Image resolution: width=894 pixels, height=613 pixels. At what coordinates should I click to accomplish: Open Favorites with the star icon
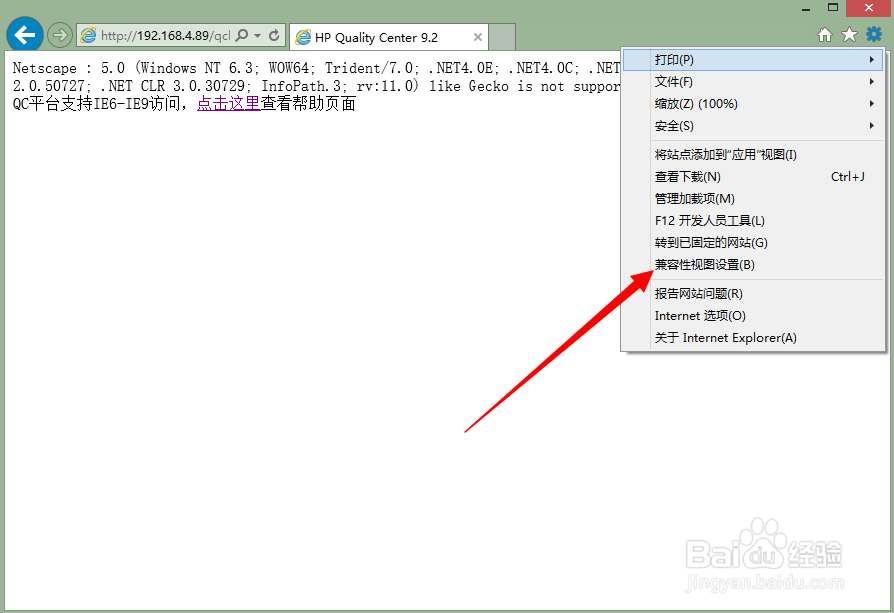coord(849,35)
